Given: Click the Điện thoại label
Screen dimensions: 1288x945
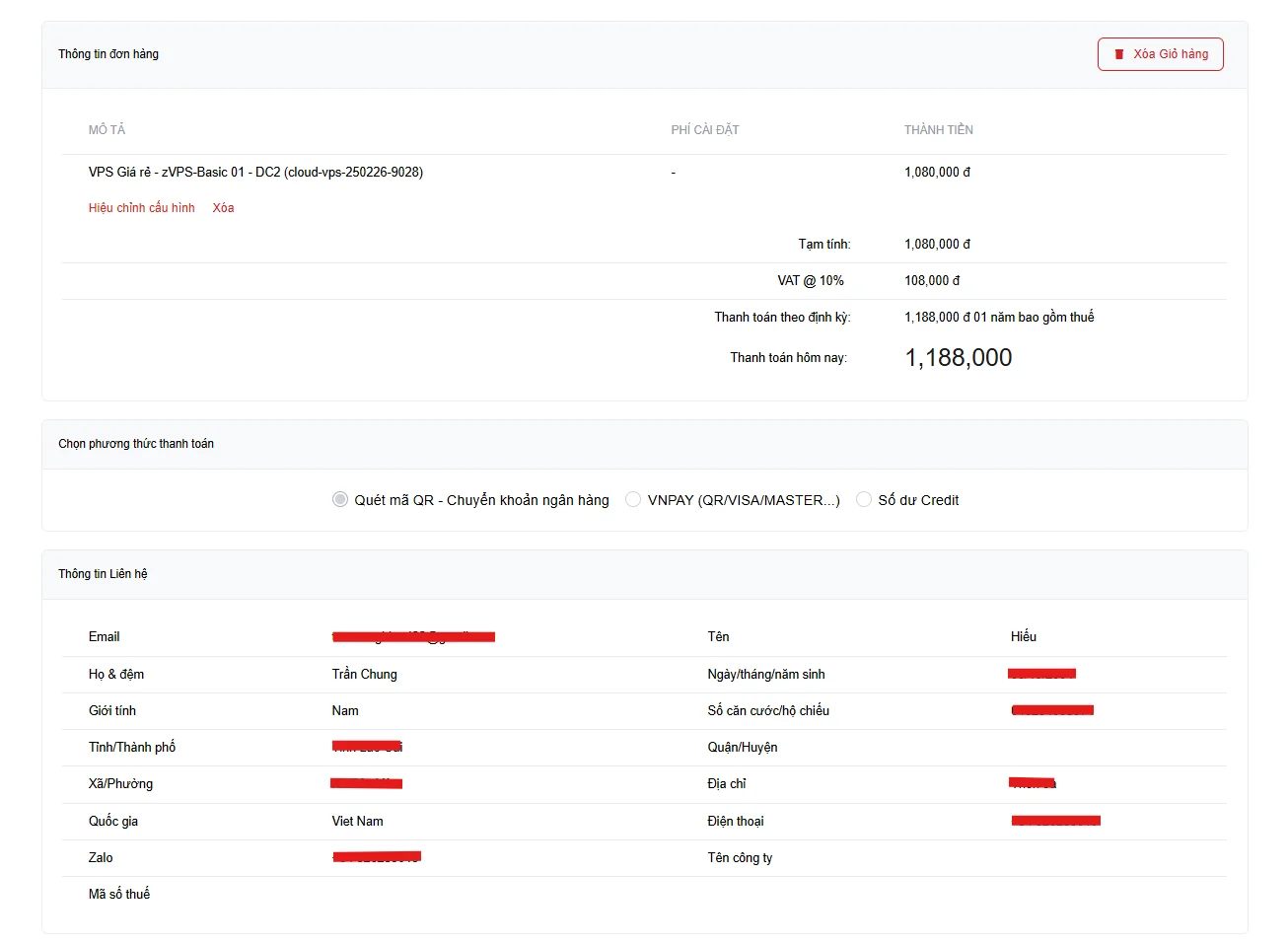Looking at the screenshot, I should click(x=736, y=822).
